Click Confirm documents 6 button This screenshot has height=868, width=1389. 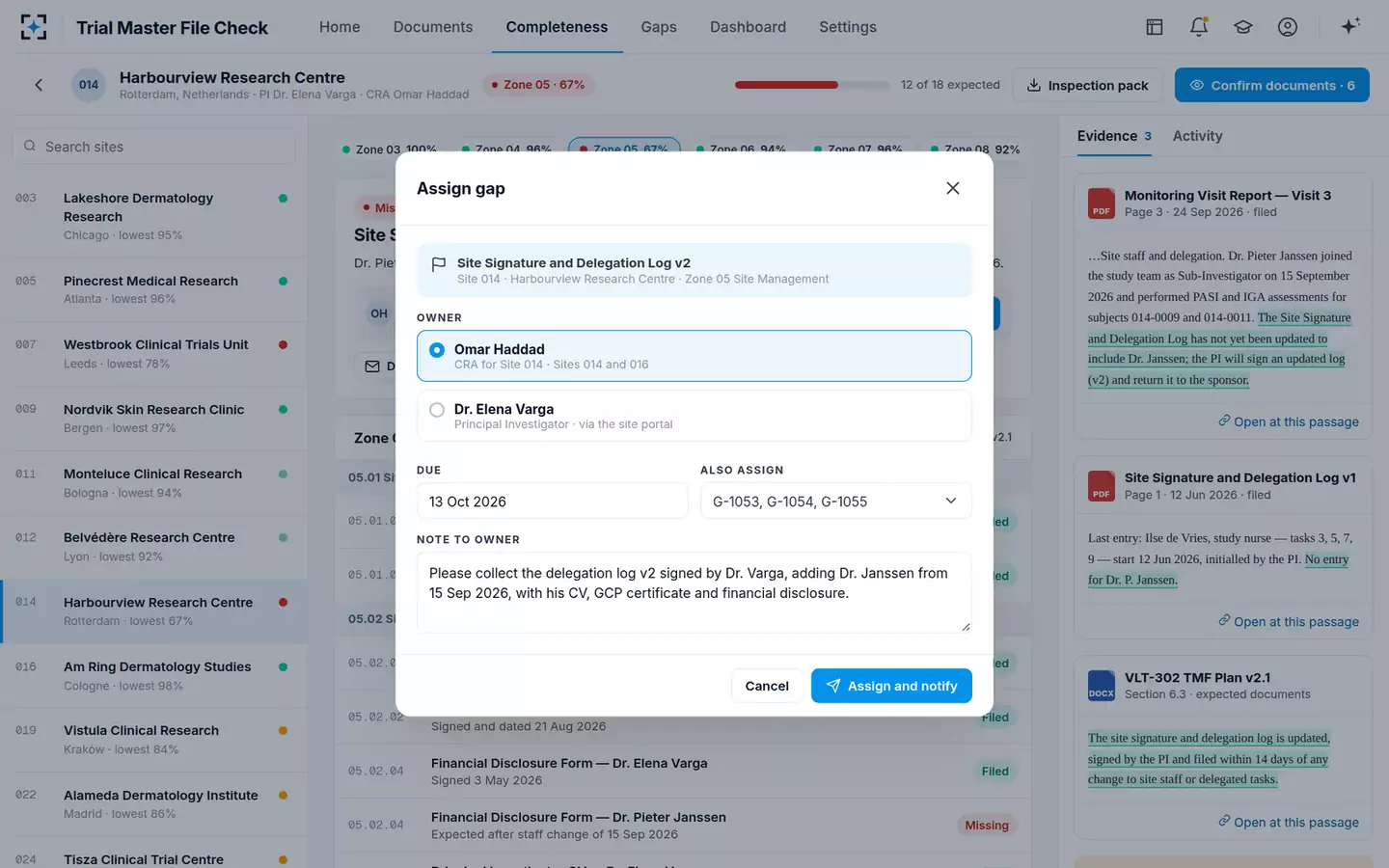(1272, 85)
